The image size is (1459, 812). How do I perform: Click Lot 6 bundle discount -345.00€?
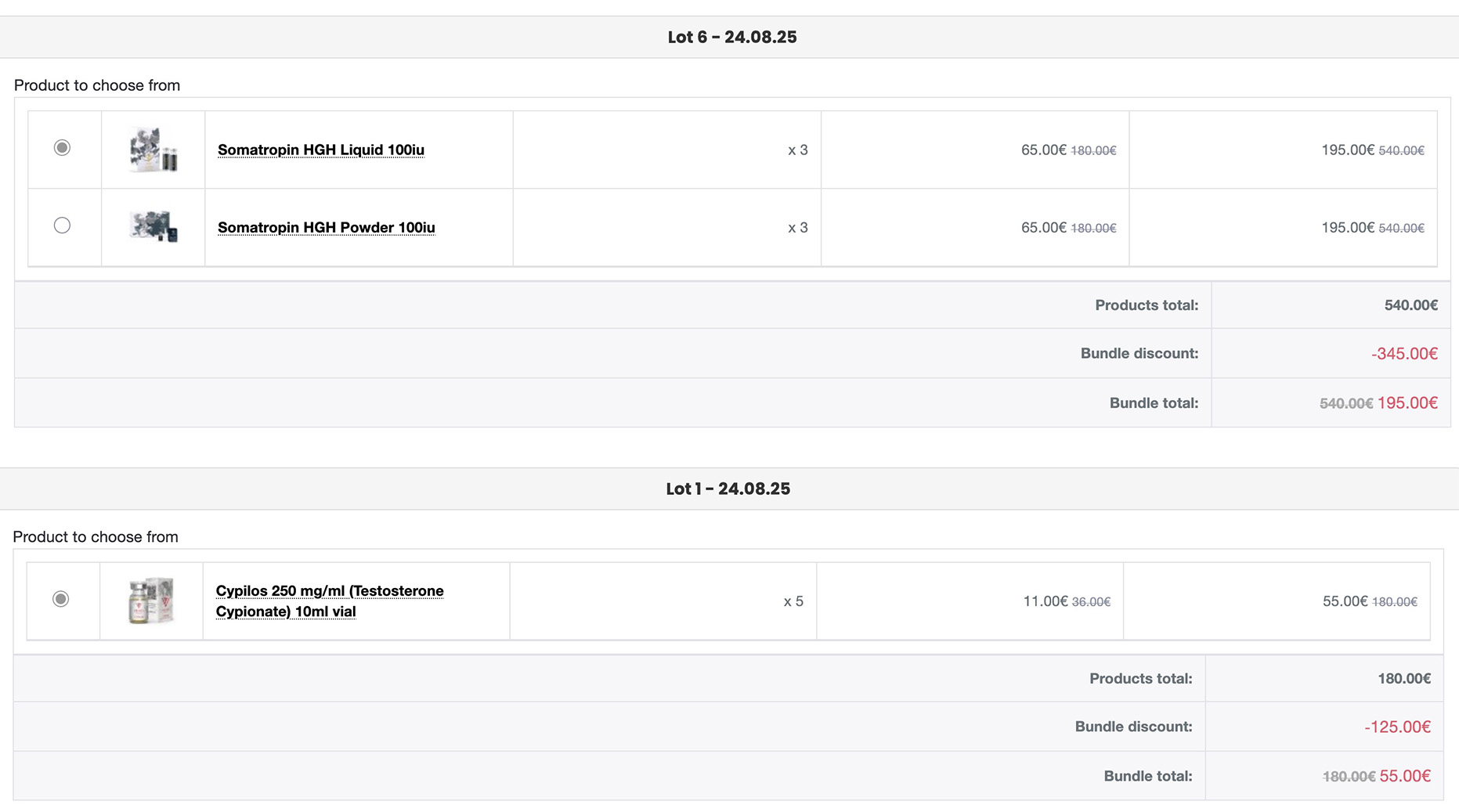click(1404, 353)
